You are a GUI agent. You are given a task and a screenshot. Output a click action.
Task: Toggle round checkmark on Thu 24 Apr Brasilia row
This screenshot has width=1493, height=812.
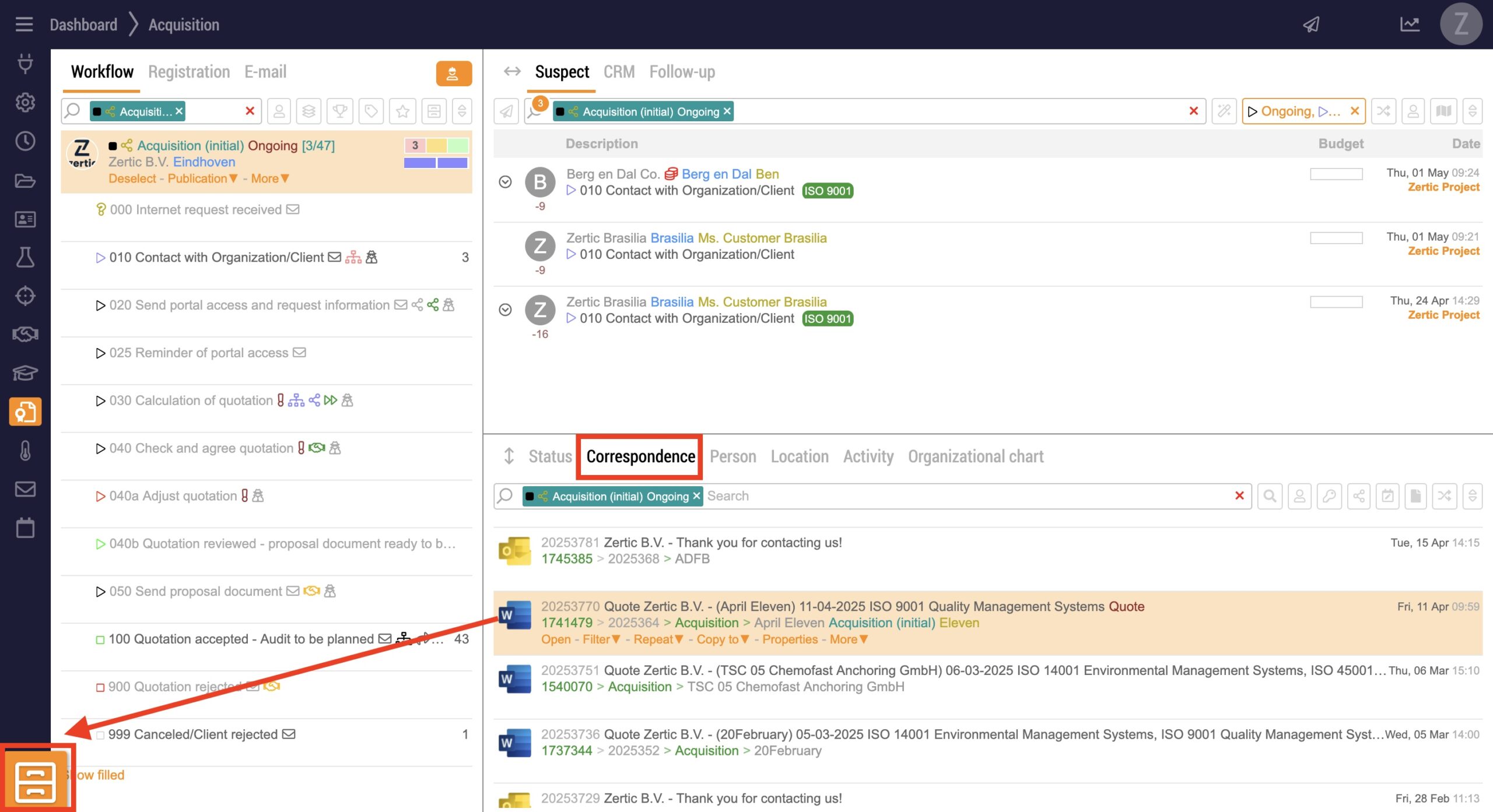(x=505, y=310)
